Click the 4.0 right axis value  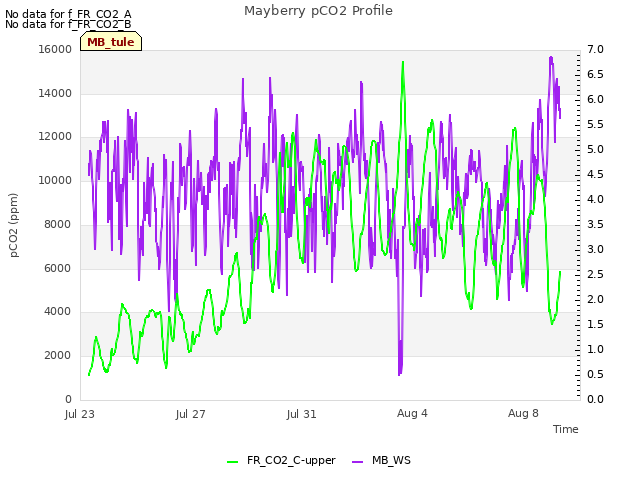click(x=595, y=199)
